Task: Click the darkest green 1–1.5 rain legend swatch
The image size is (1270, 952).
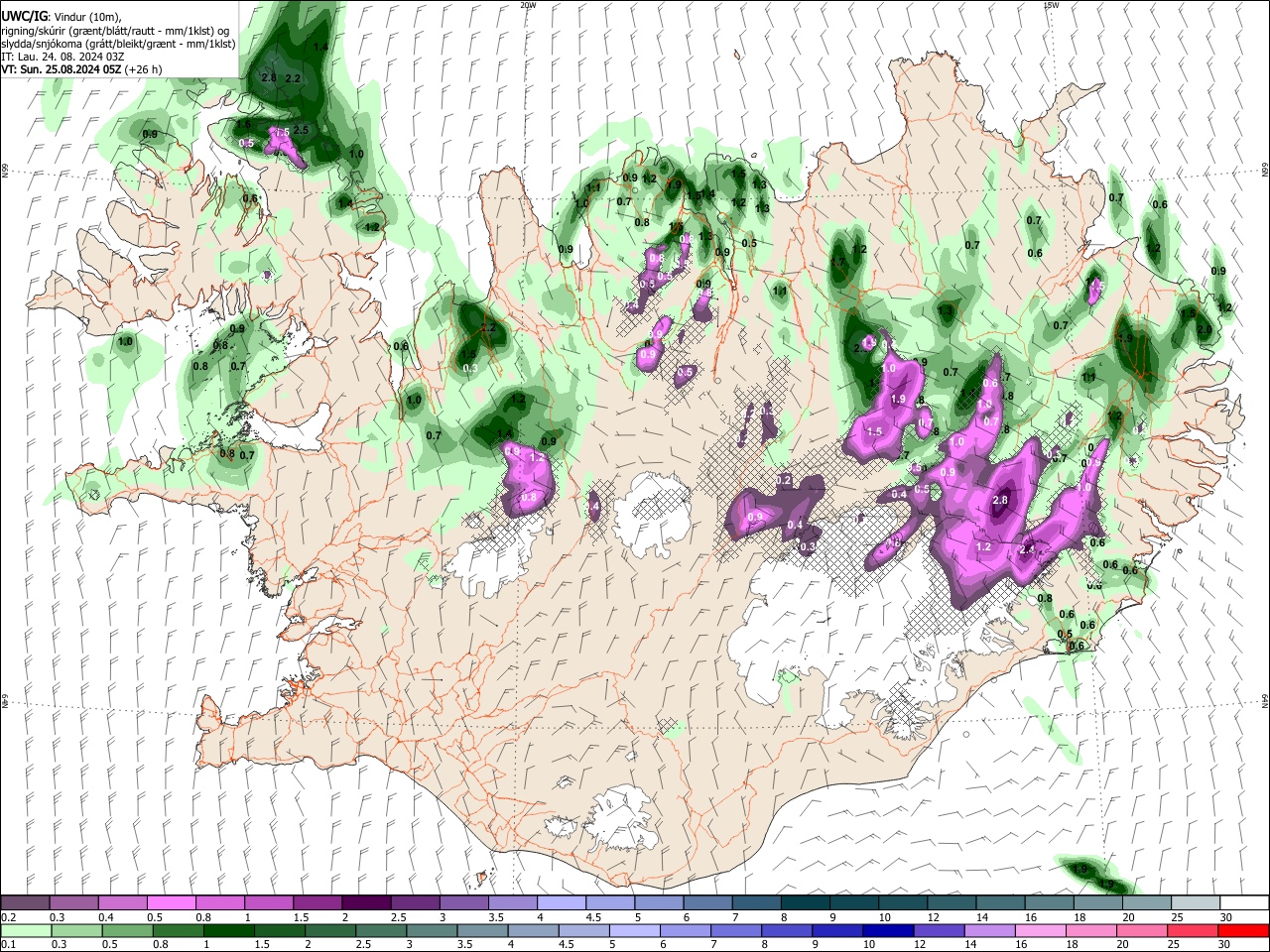Action: point(229,930)
